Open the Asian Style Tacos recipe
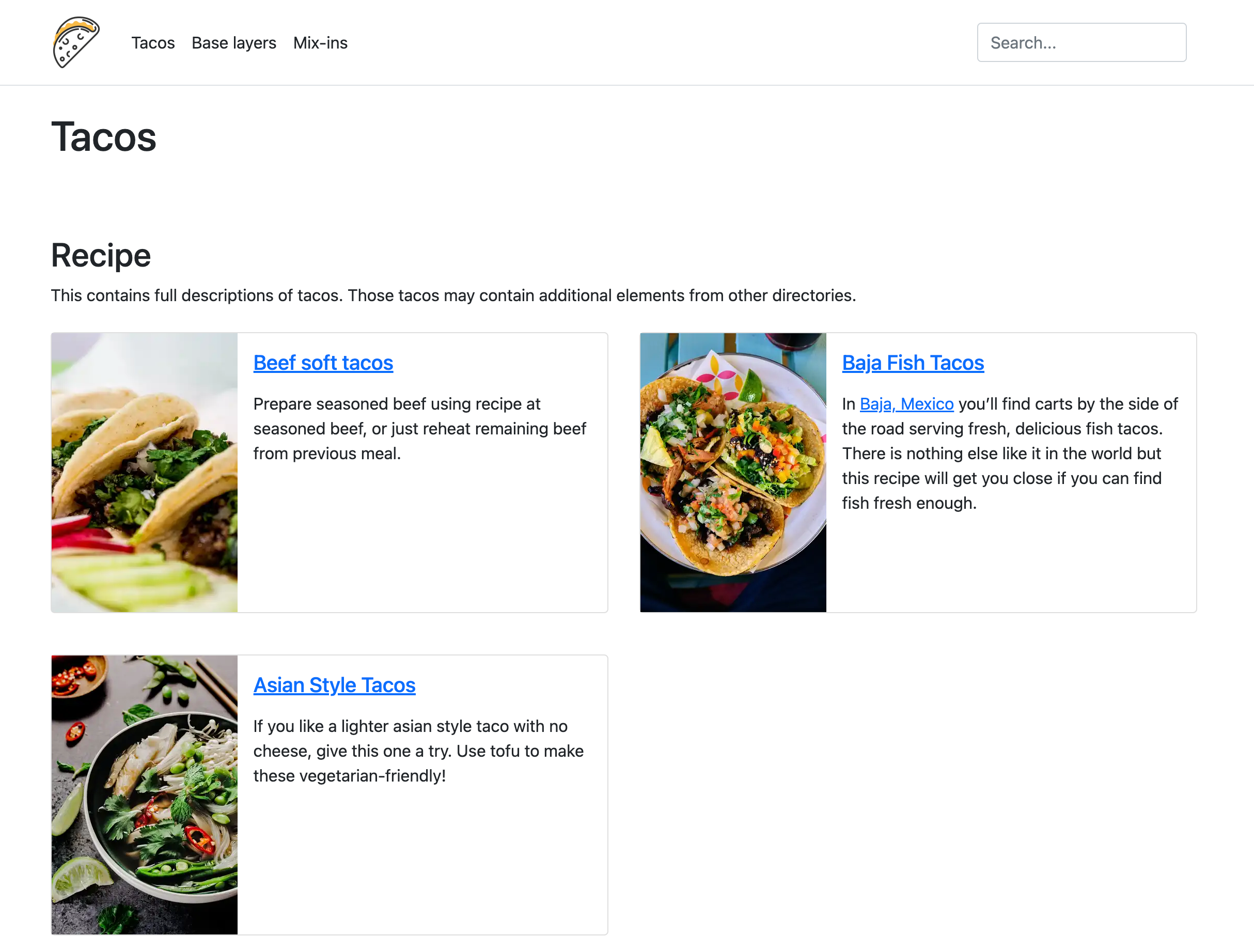The image size is (1254, 952). pyautogui.click(x=334, y=685)
